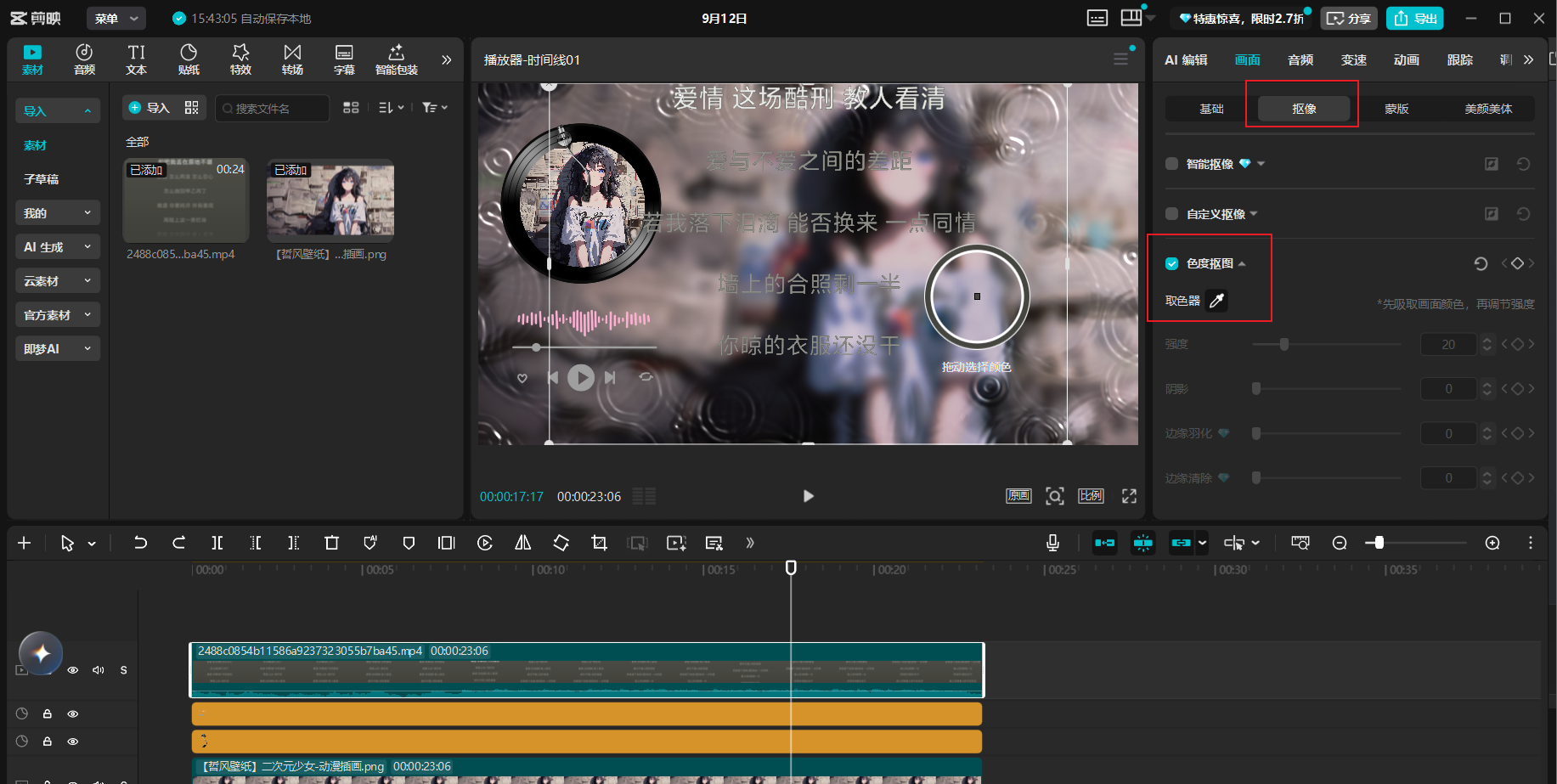Freeze the frame with the 定格 icon
1557x784 pixels.
pyautogui.click(x=446, y=543)
